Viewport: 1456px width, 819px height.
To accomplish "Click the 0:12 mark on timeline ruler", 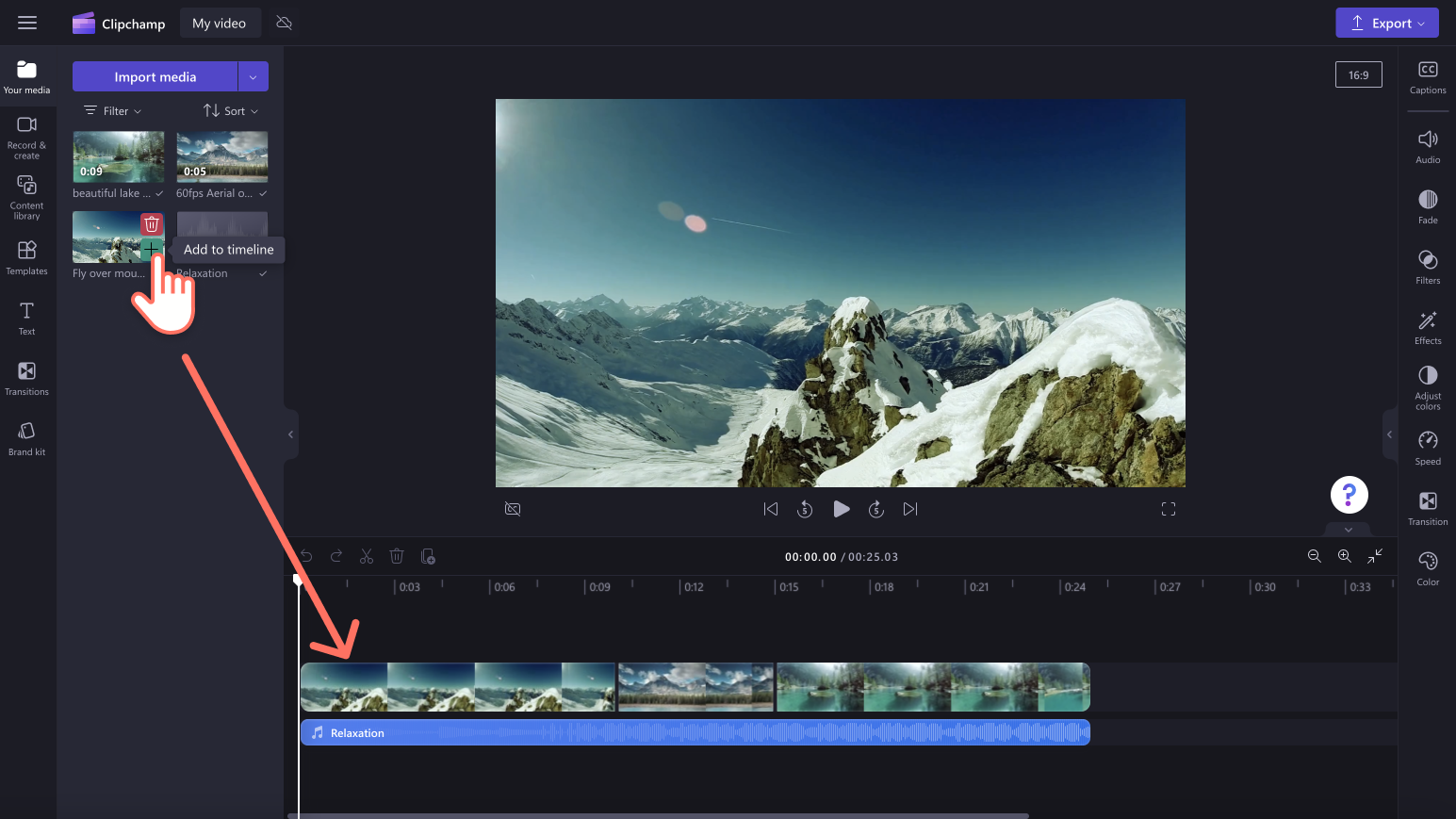I will click(x=694, y=586).
